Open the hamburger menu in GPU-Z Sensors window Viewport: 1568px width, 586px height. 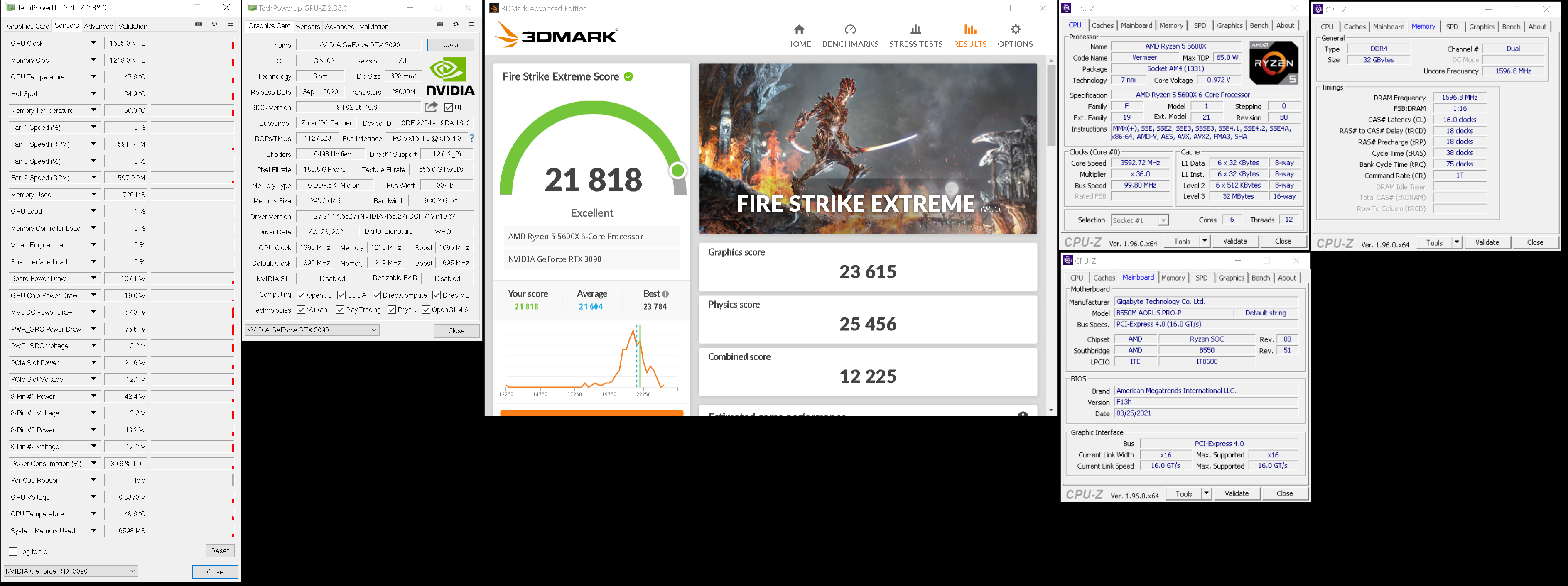230,24
